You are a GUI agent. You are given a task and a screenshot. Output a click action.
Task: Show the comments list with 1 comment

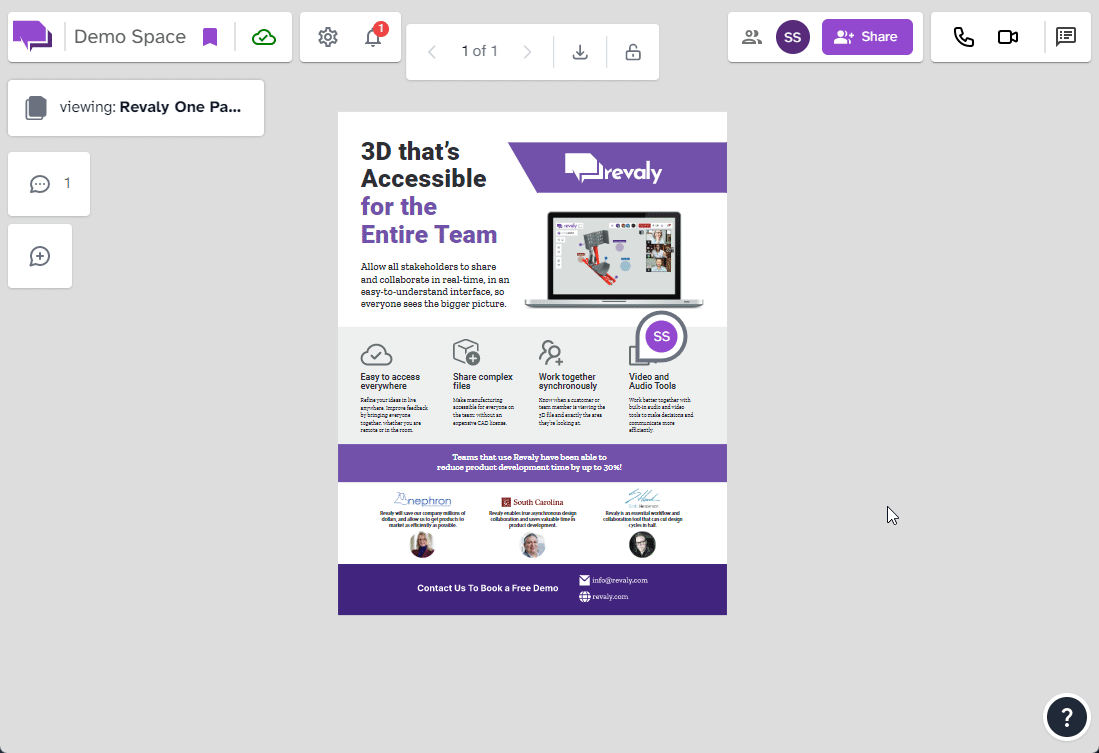[x=49, y=184]
